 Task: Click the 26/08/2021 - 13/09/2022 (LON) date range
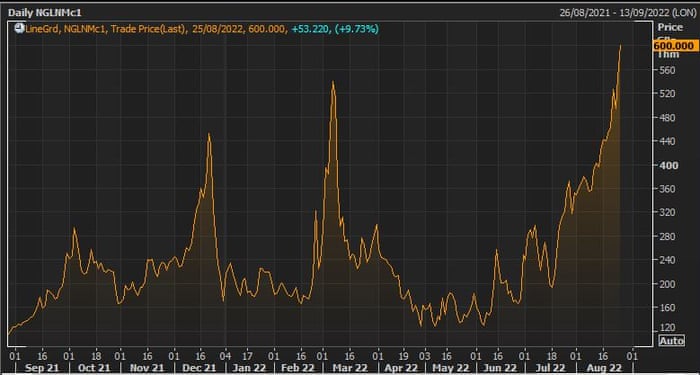coord(627,12)
